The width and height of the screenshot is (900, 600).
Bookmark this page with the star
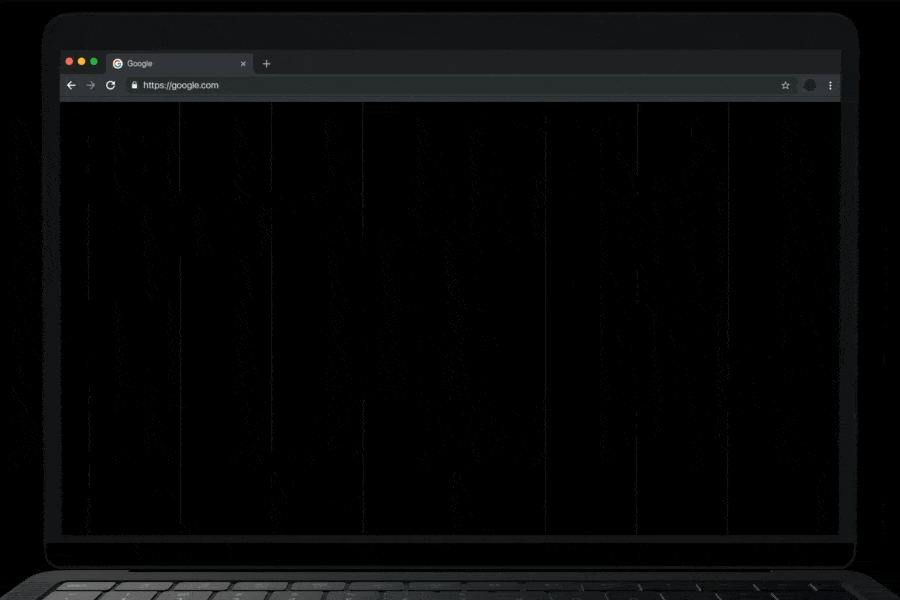[x=786, y=86]
